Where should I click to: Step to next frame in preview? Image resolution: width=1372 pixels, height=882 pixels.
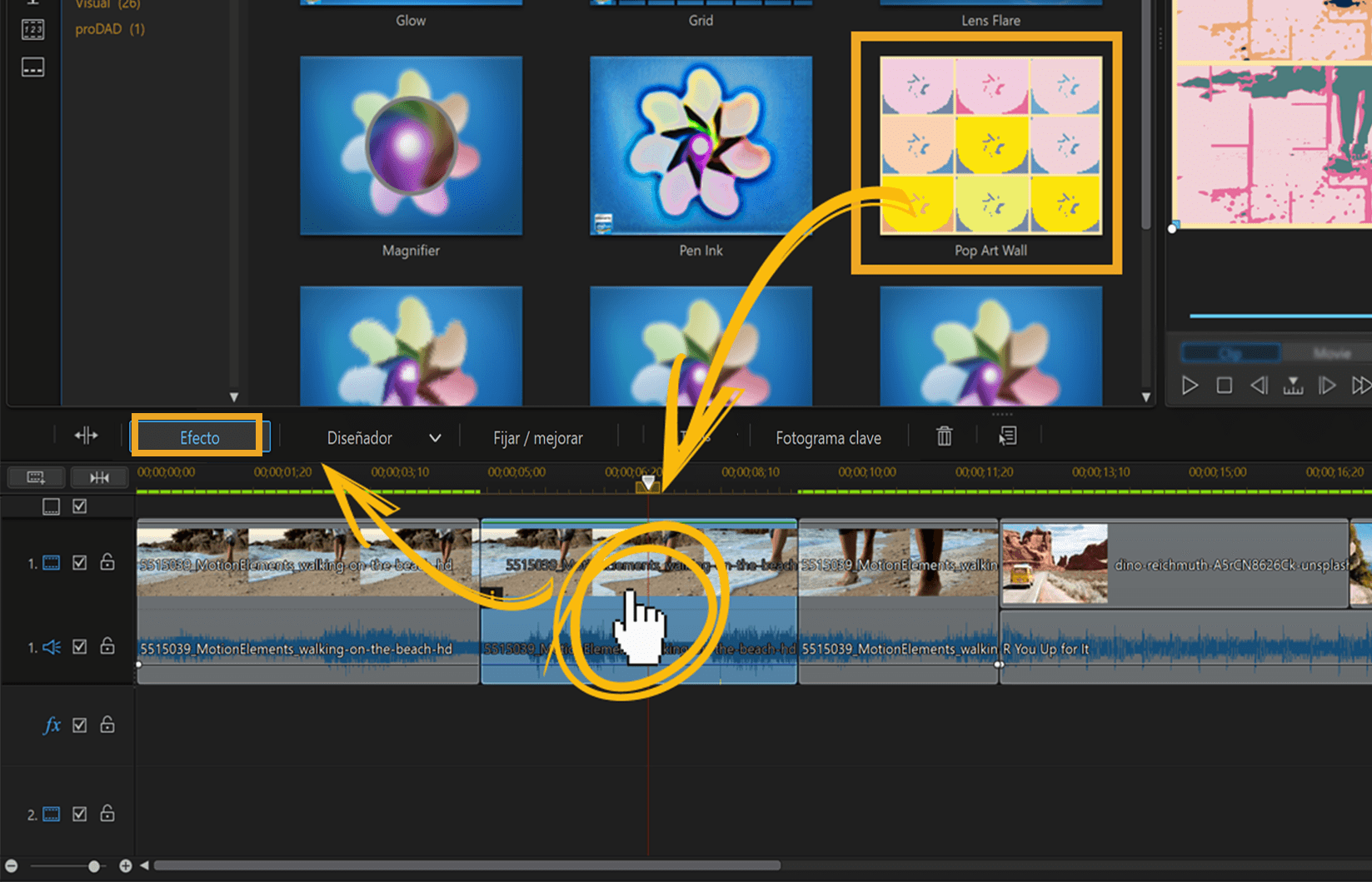coord(1327,386)
